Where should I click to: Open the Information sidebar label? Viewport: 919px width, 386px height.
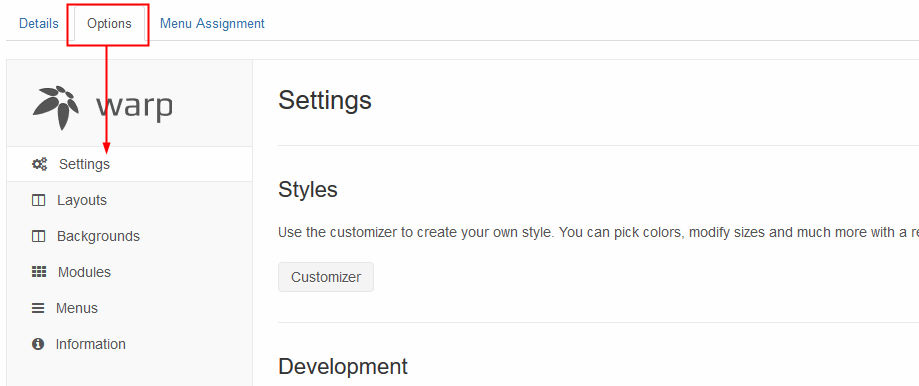[90, 344]
